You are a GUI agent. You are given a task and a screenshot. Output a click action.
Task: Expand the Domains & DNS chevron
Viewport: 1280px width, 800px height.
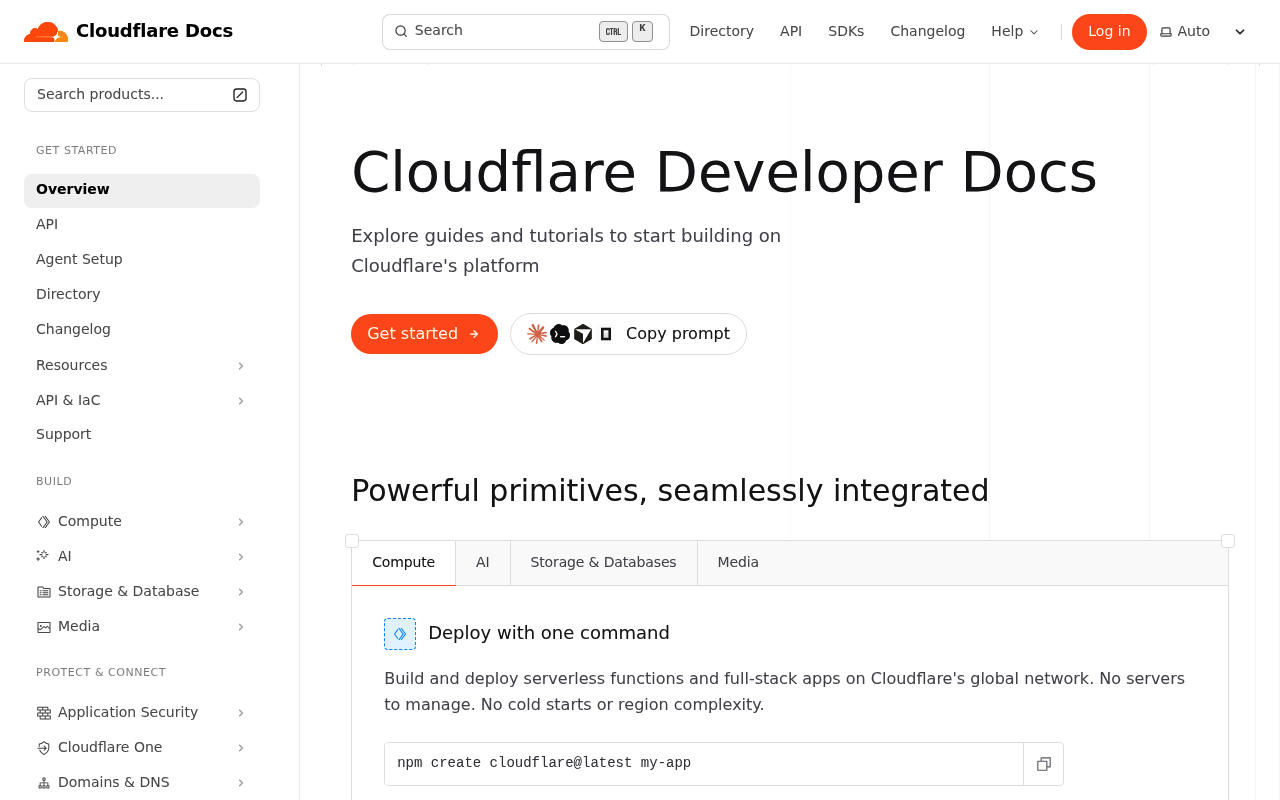tap(241, 783)
